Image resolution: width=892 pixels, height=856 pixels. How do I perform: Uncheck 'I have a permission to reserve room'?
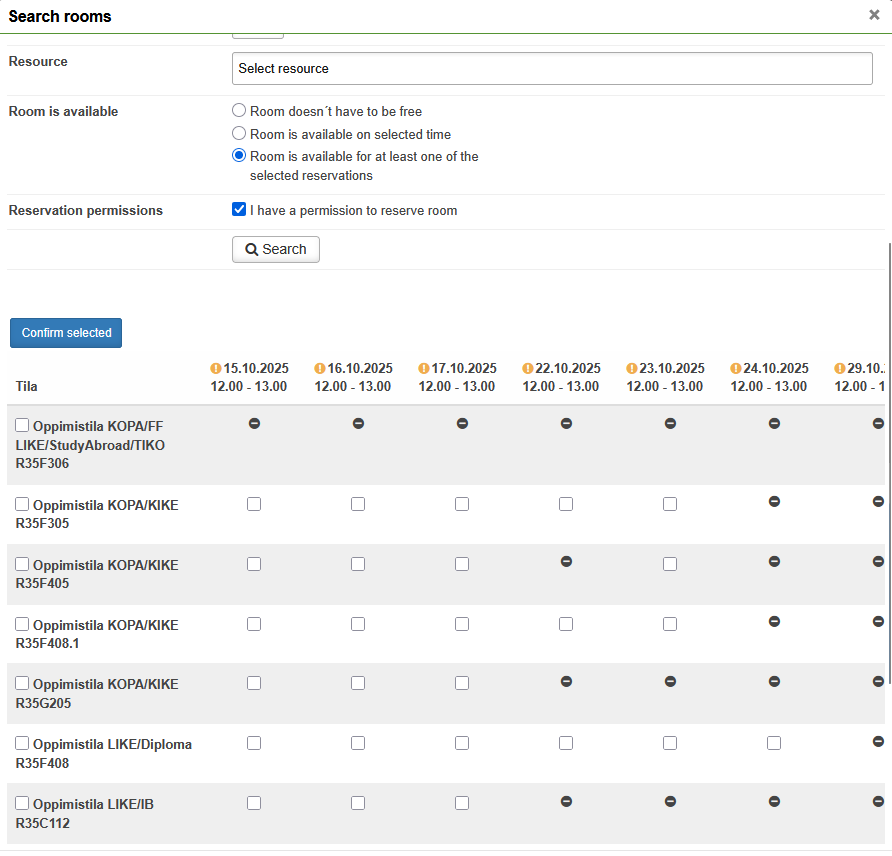tap(239, 210)
